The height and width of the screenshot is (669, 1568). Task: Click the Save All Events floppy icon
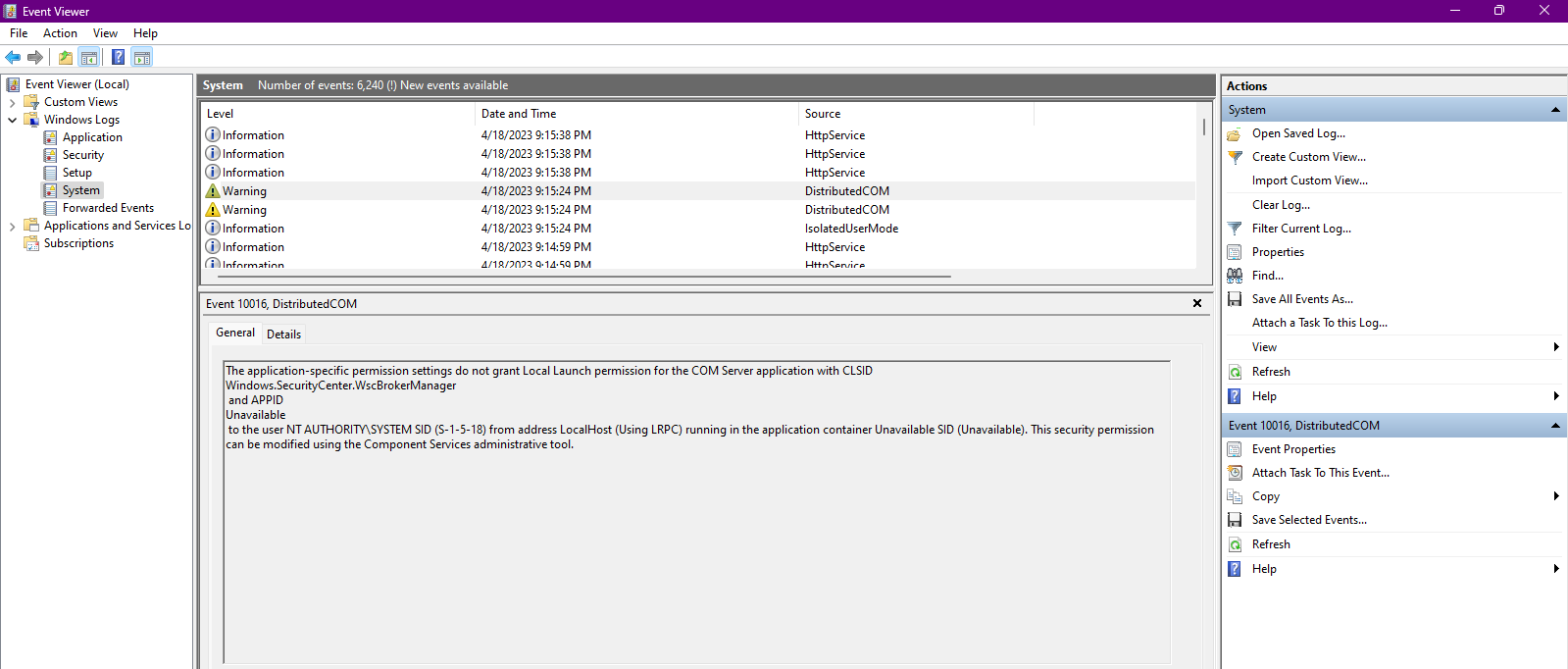1235,299
